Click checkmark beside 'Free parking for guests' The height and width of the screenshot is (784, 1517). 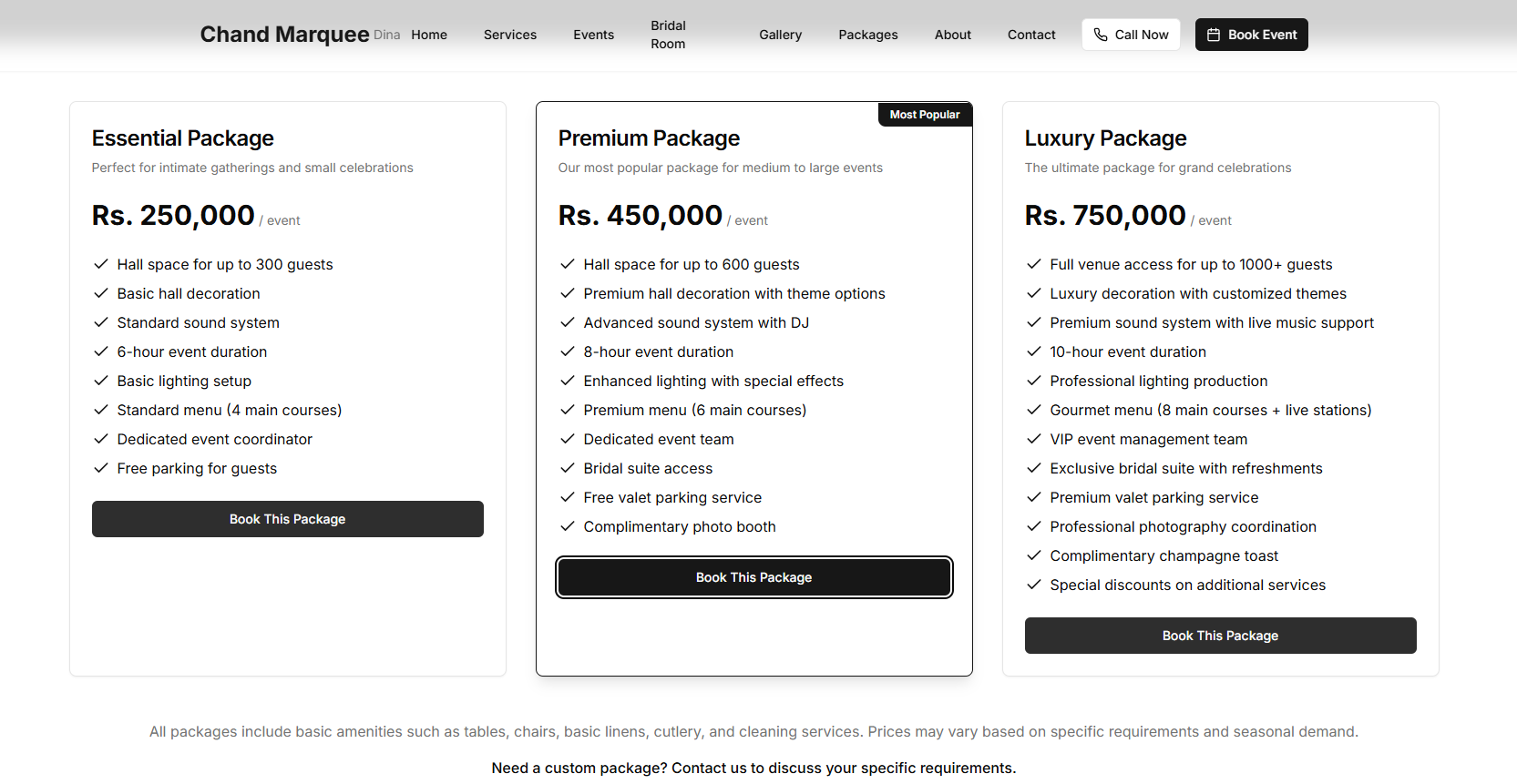tap(100, 468)
